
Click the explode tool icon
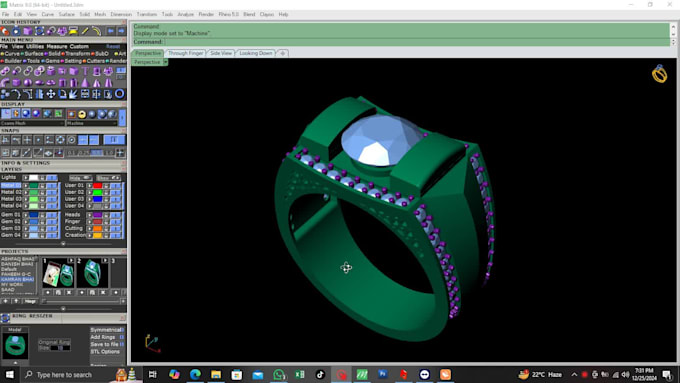tap(73, 94)
